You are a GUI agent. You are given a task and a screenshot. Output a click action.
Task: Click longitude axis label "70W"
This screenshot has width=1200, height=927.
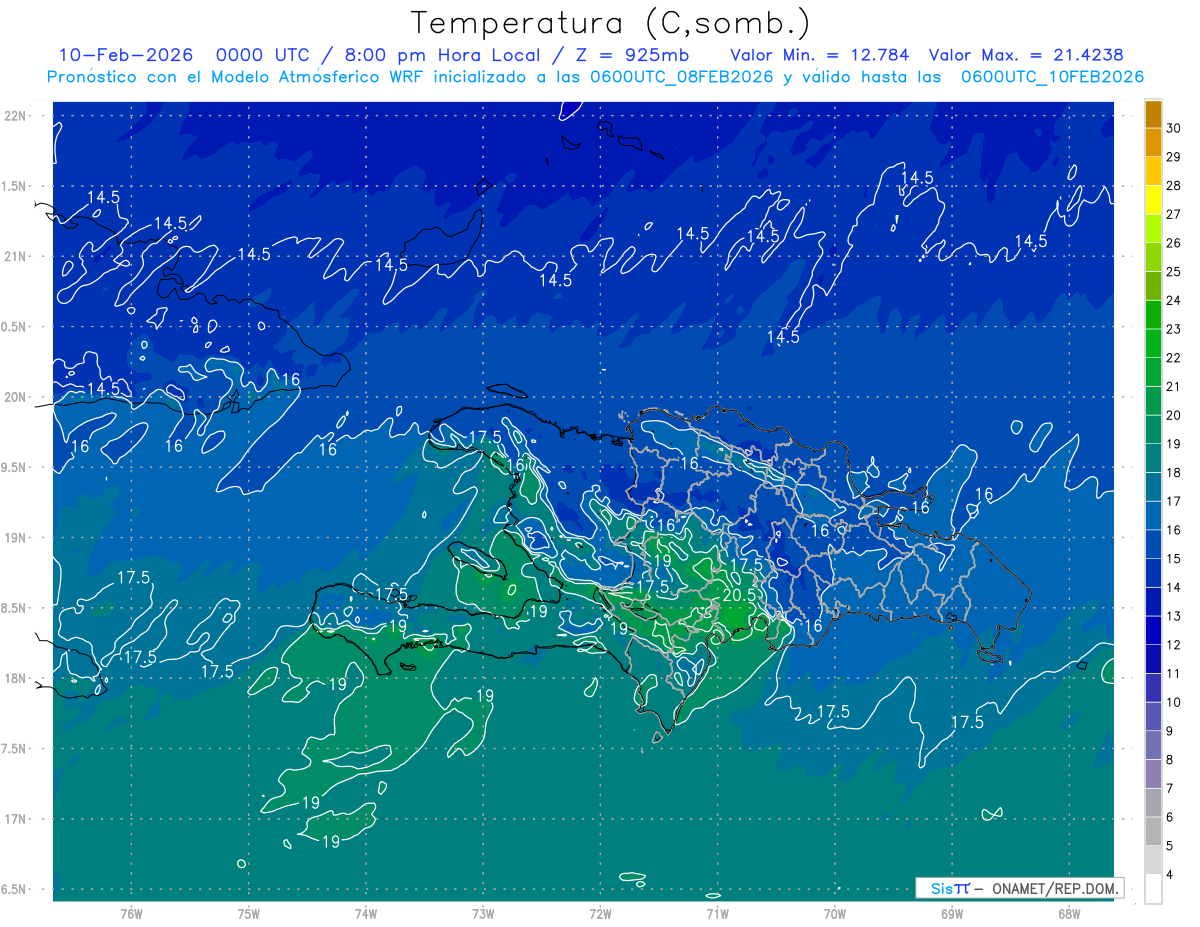click(834, 914)
